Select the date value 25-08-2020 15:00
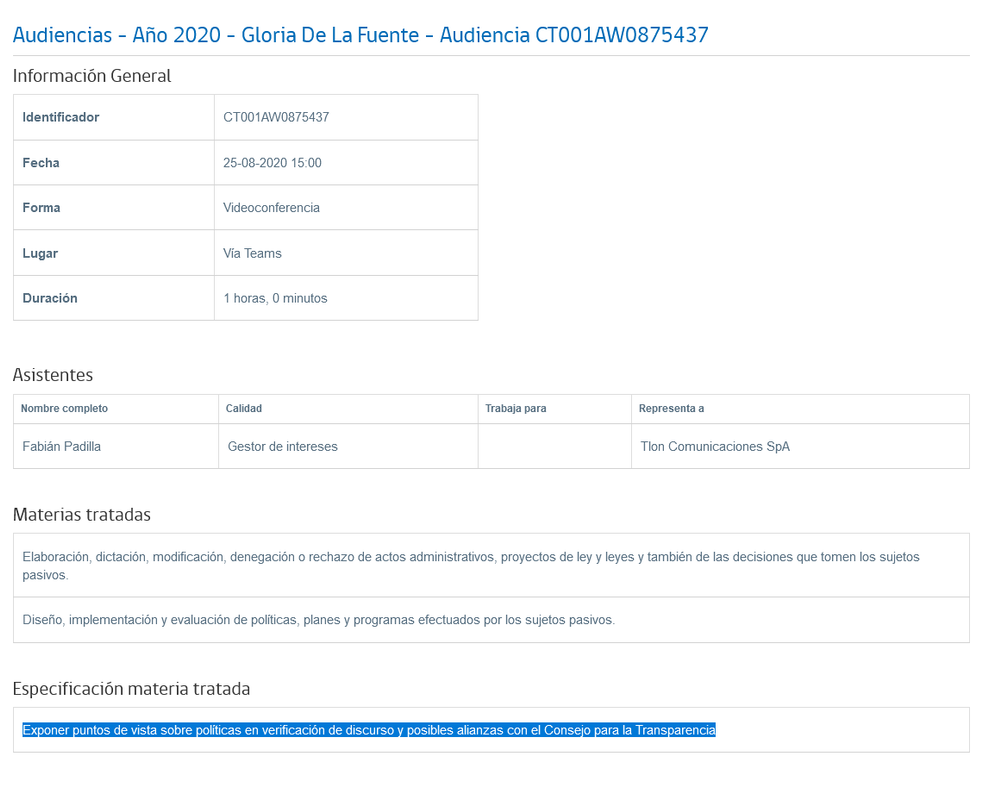Image resolution: width=983 pixels, height=800 pixels. pyautogui.click(x=272, y=163)
